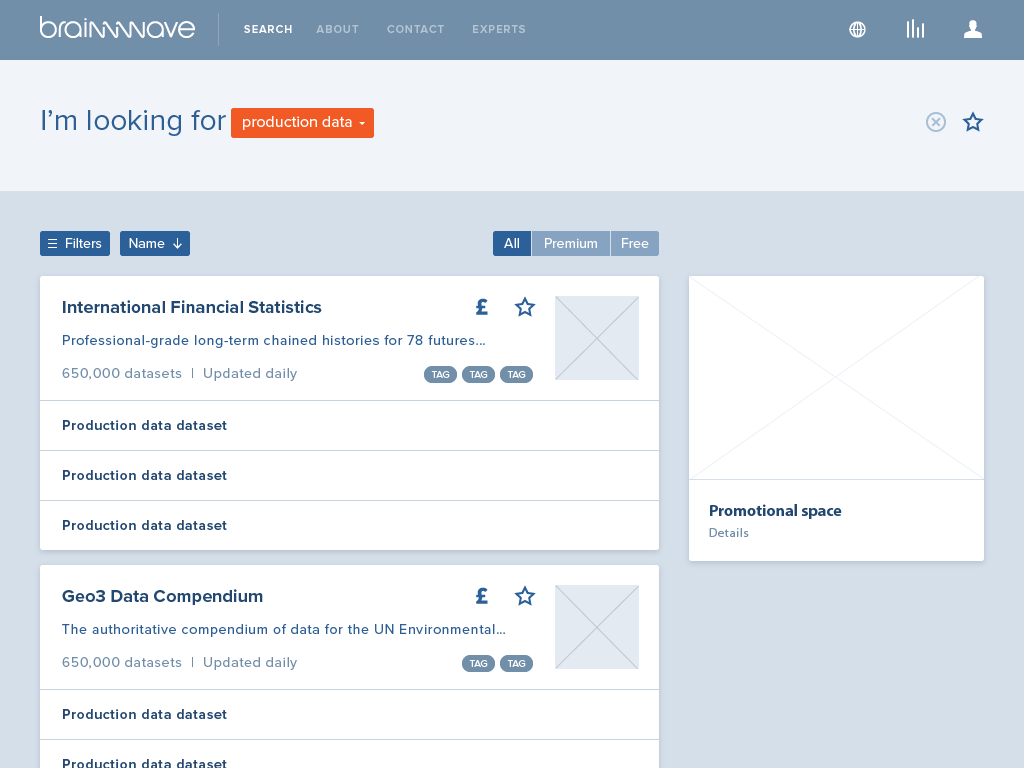Viewport: 1024px width, 768px height.
Task: Click last TAG on Geo3 Data Compendium
Action: (x=517, y=664)
